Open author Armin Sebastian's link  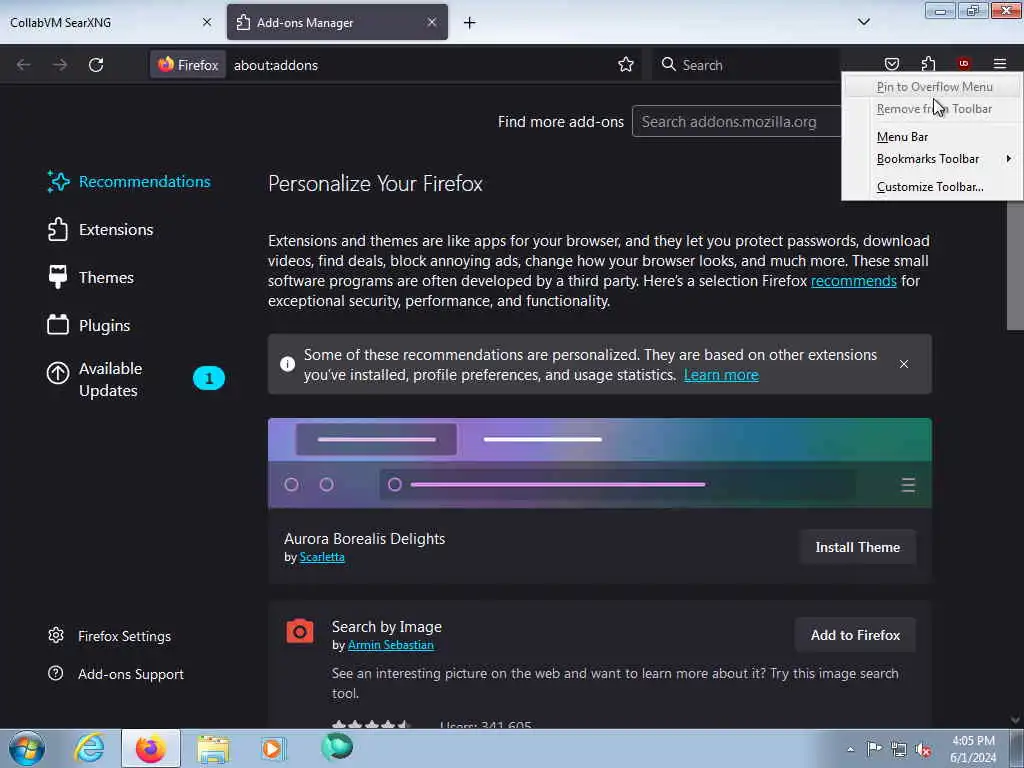tap(391, 645)
